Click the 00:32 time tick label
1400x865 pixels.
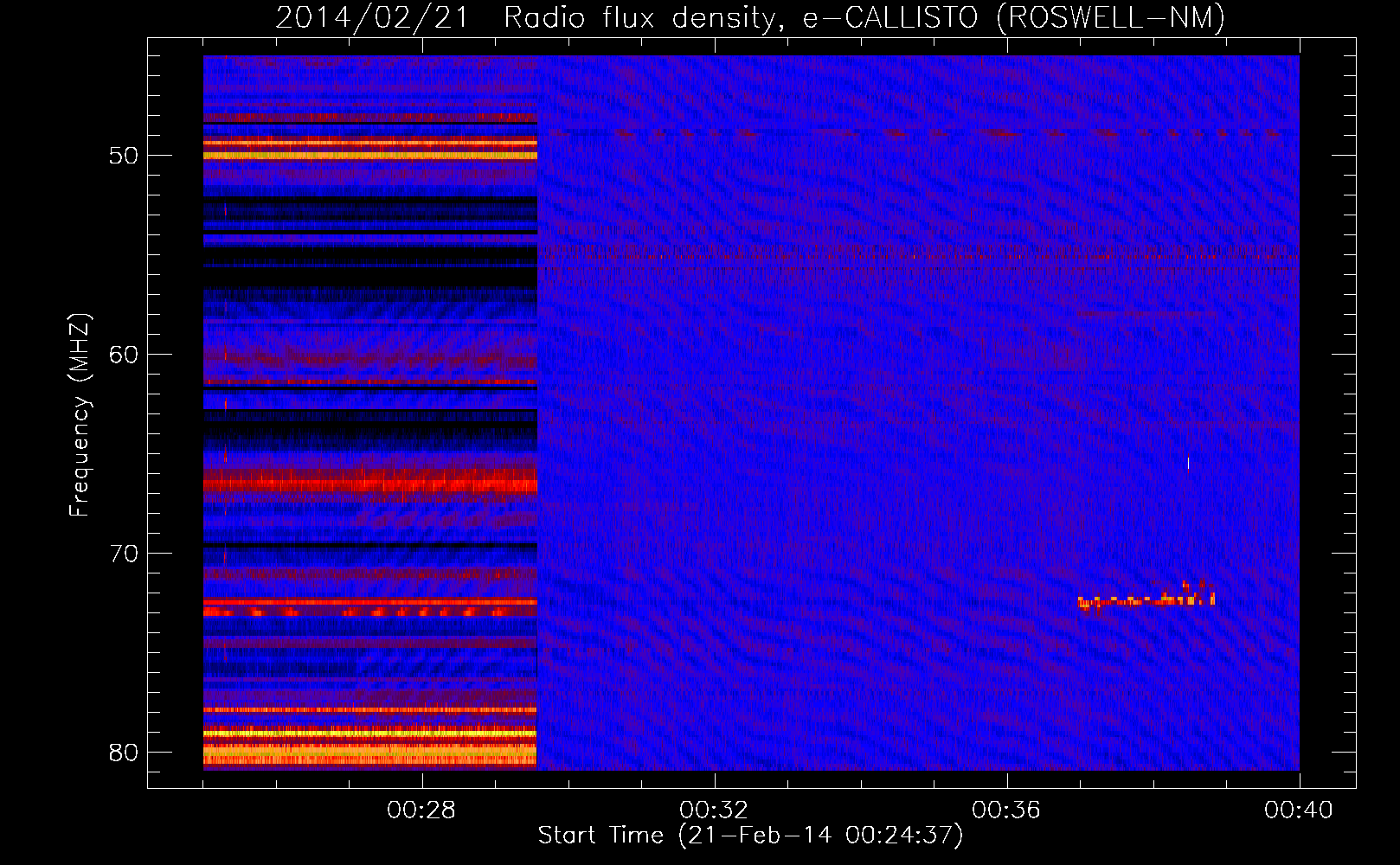click(714, 810)
